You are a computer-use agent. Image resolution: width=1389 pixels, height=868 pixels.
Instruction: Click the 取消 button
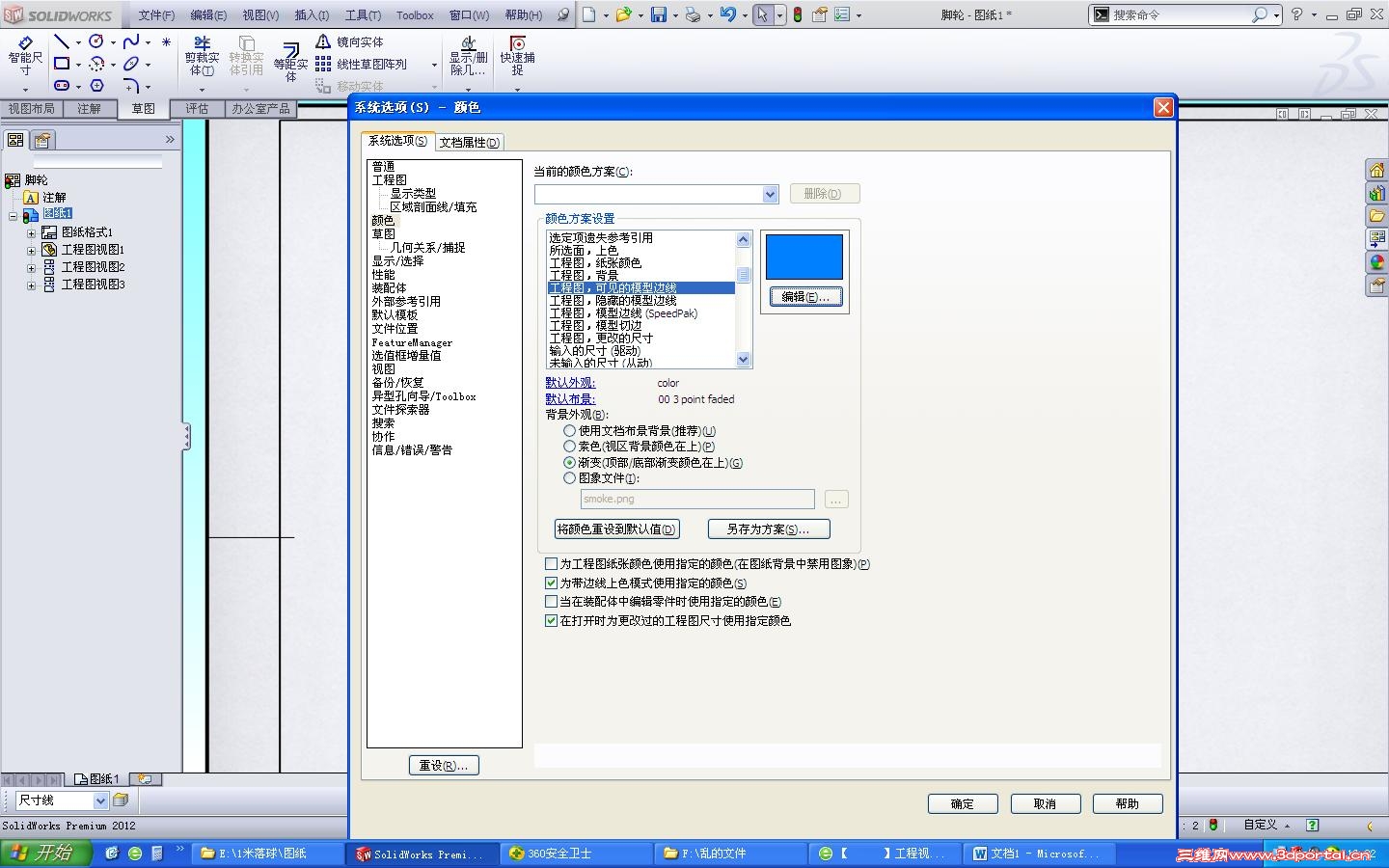[1045, 804]
